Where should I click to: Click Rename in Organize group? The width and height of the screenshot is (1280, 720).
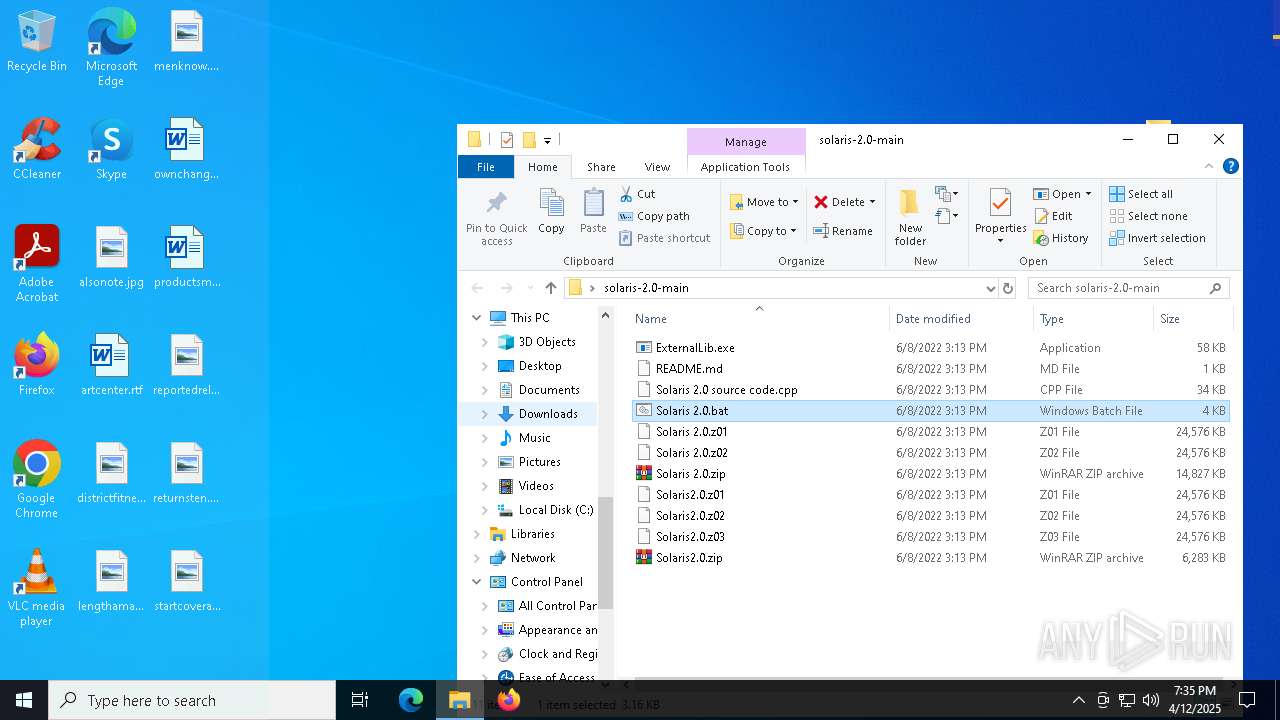(x=843, y=231)
